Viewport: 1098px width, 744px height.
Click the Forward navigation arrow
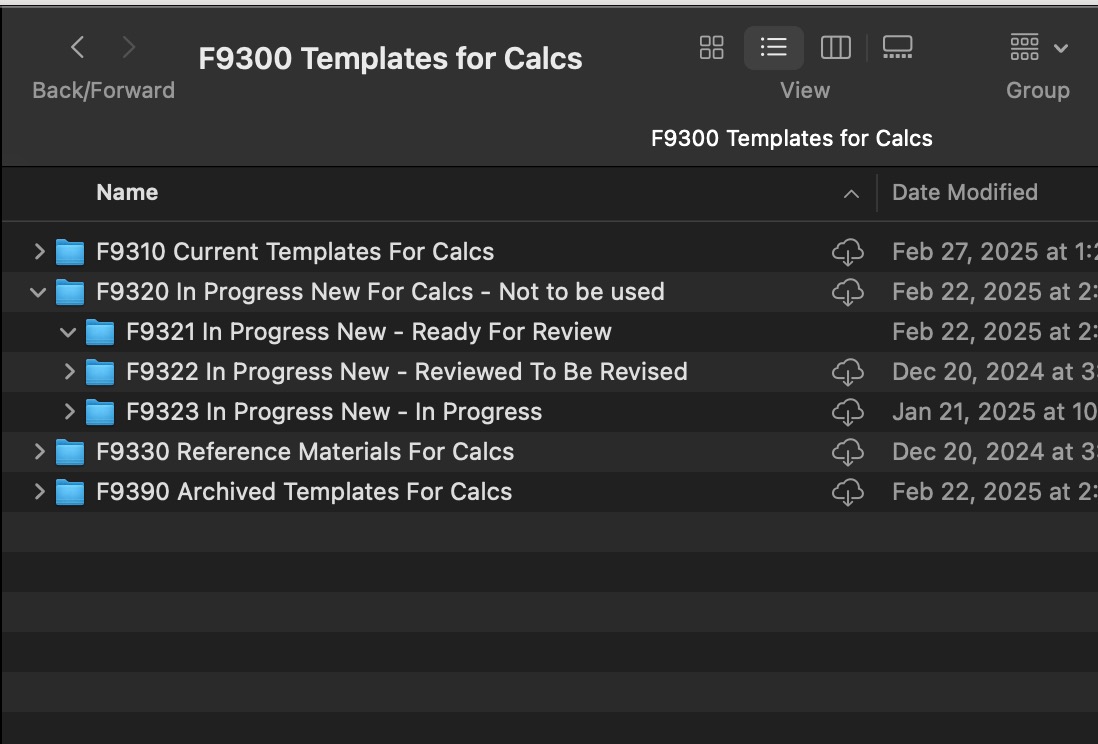tap(128, 47)
